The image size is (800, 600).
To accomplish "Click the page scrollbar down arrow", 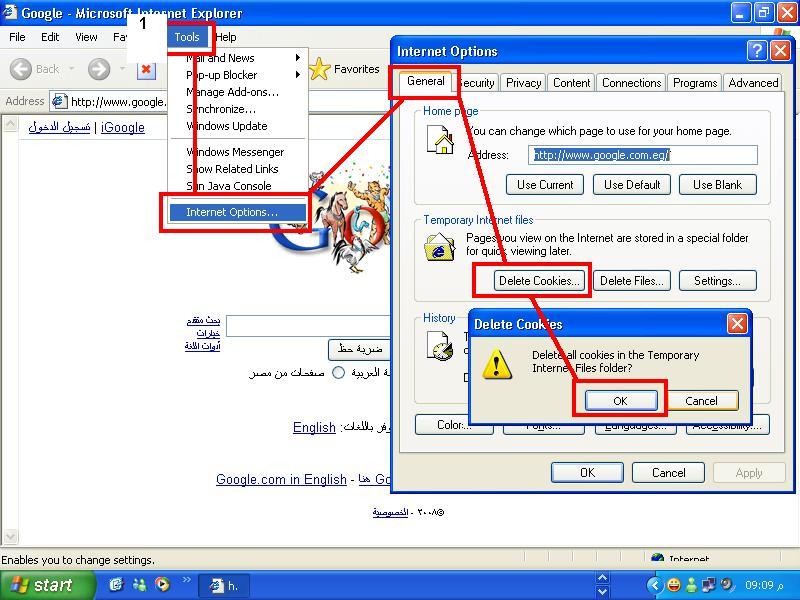I will pos(11,536).
